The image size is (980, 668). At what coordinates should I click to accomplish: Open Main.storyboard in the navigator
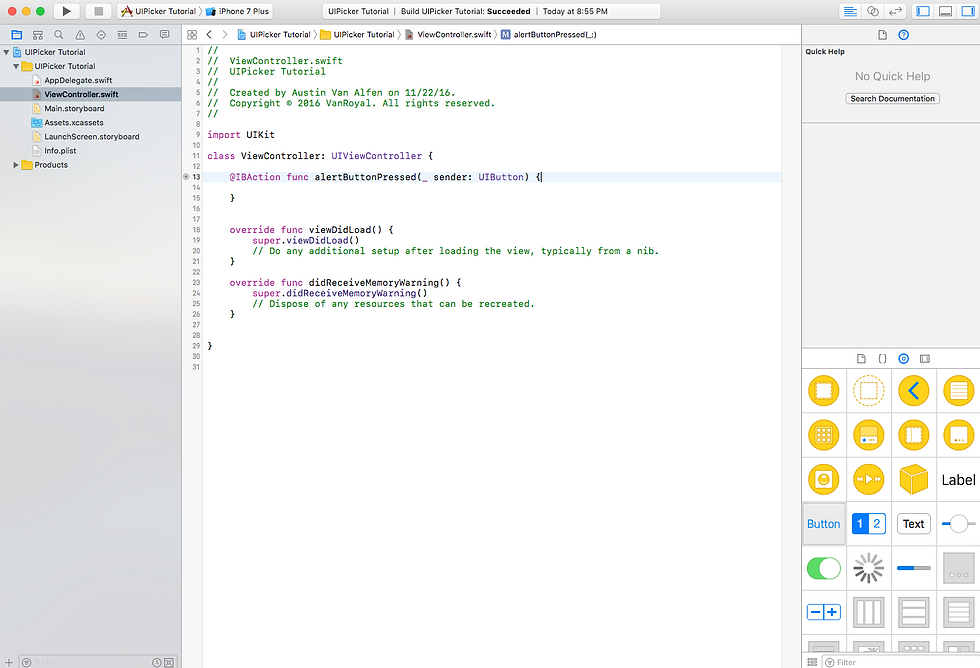(74, 109)
